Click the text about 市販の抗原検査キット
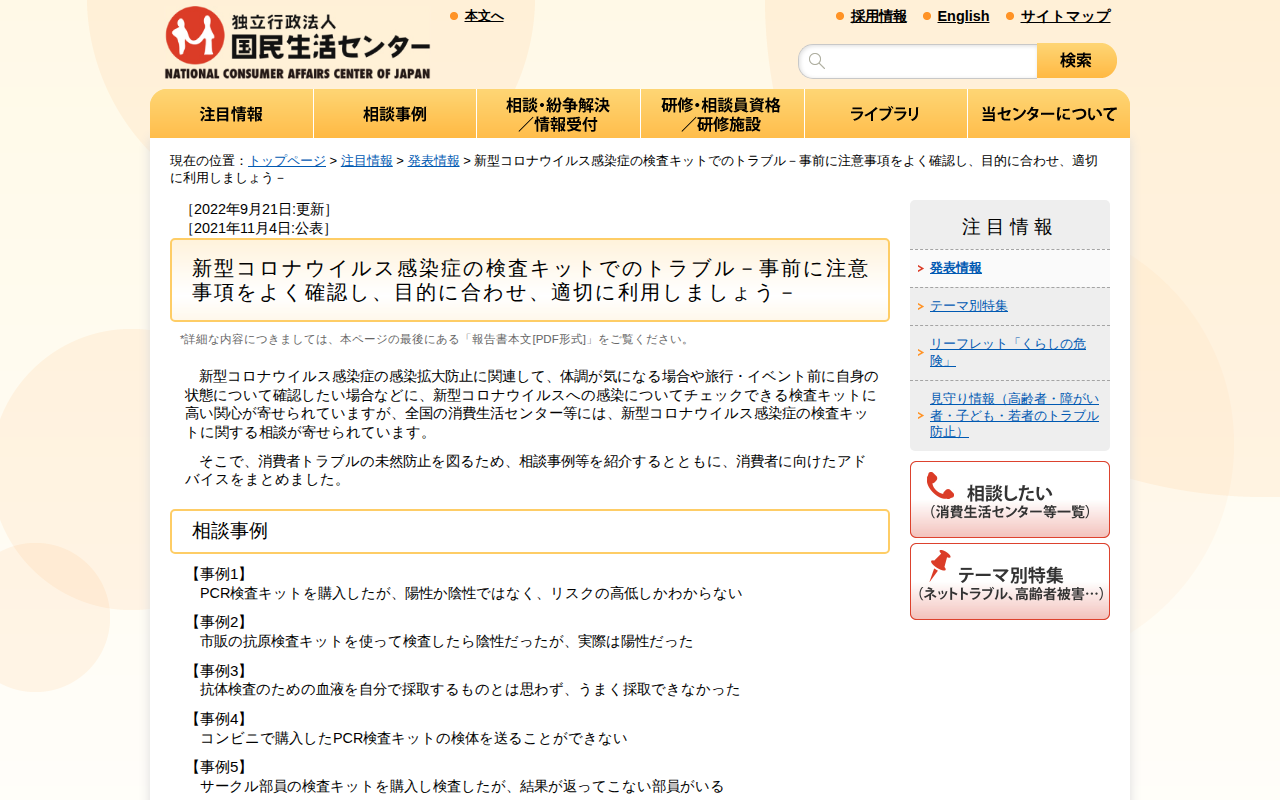This screenshot has width=1280, height=800. 446,641
